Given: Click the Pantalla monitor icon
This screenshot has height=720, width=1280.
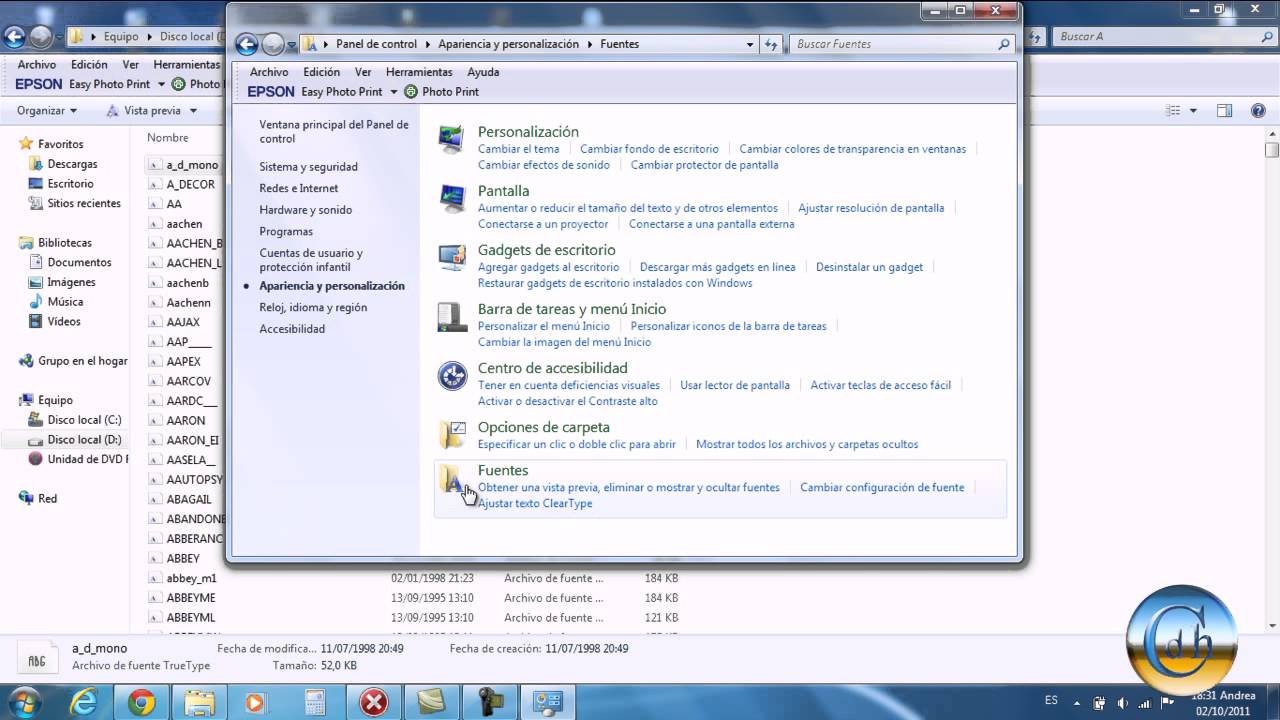Looking at the screenshot, I should coord(452,198).
